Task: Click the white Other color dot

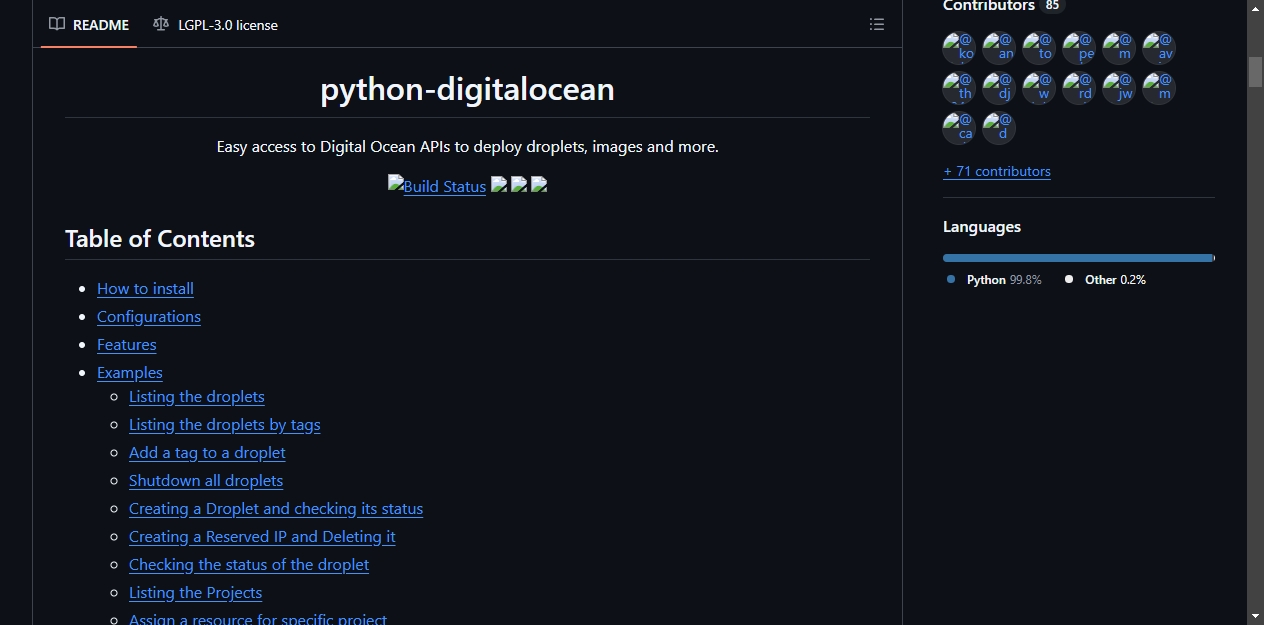Action: coord(1069,280)
